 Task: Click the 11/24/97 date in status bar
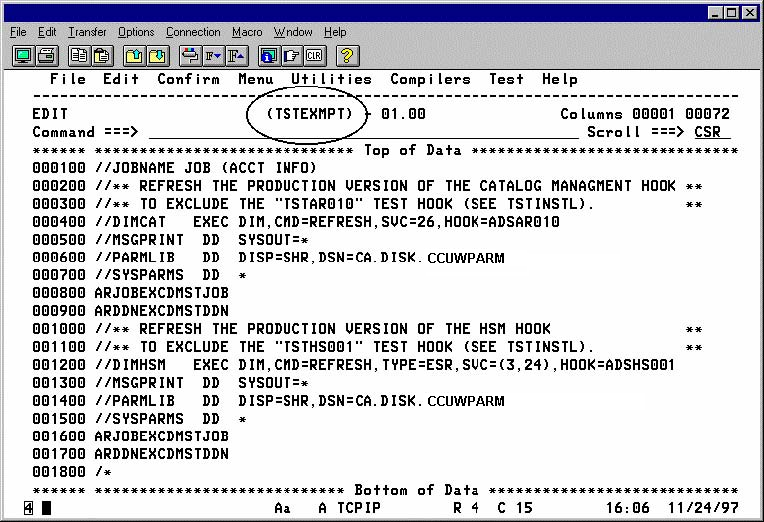[703, 508]
